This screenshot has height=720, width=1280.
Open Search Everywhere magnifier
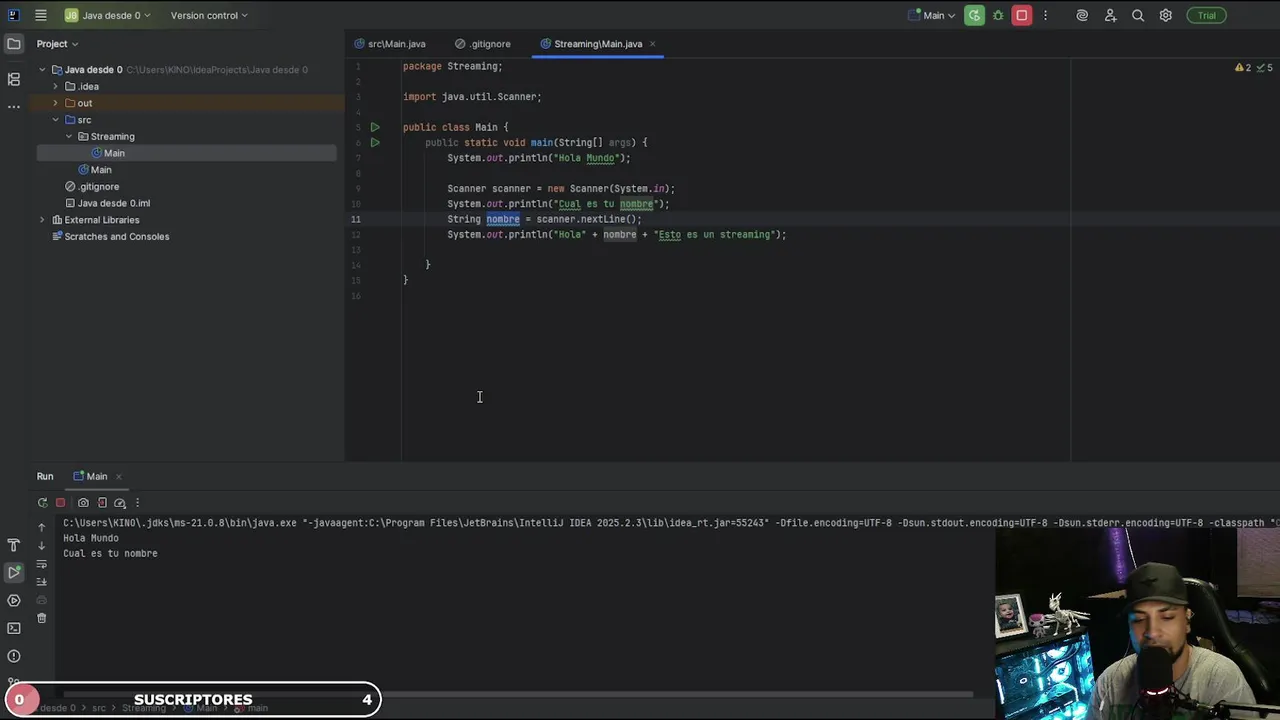pyautogui.click(x=1138, y=15)
